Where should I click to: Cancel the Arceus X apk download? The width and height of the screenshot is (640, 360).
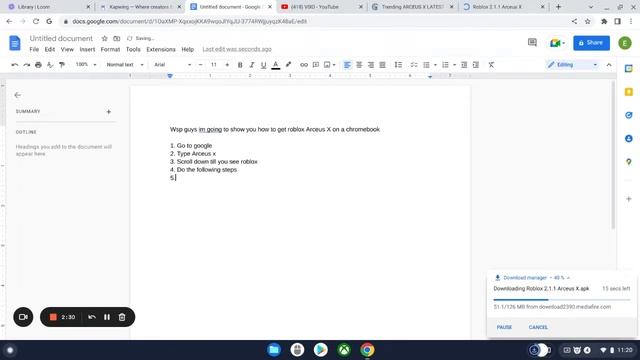click(x=538, y=327)
